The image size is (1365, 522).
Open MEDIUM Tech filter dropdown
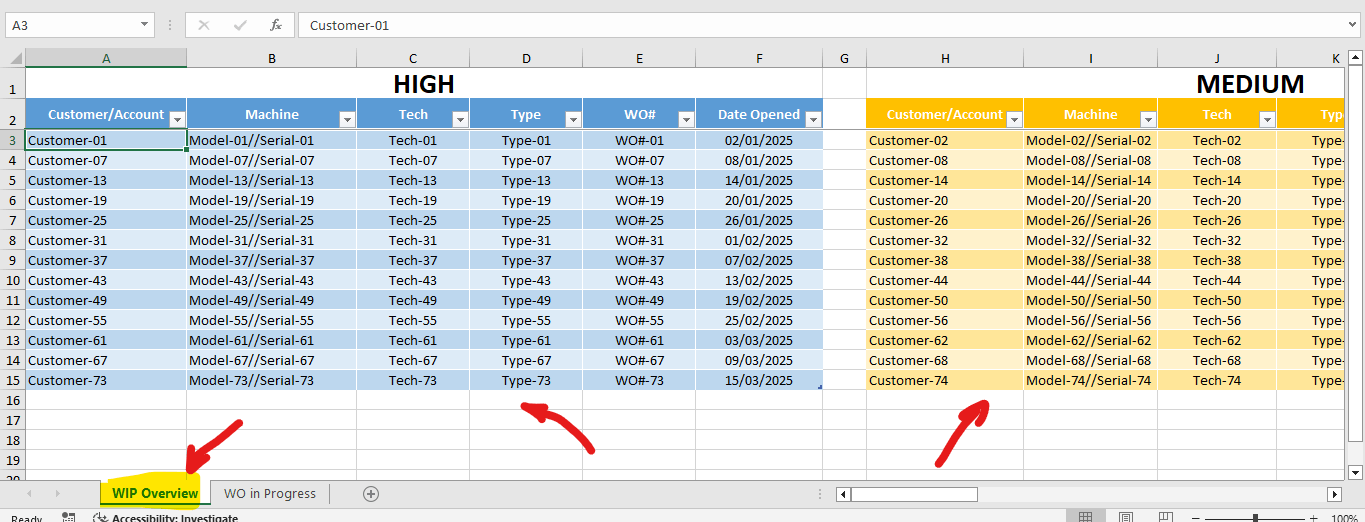[1267, 119]
